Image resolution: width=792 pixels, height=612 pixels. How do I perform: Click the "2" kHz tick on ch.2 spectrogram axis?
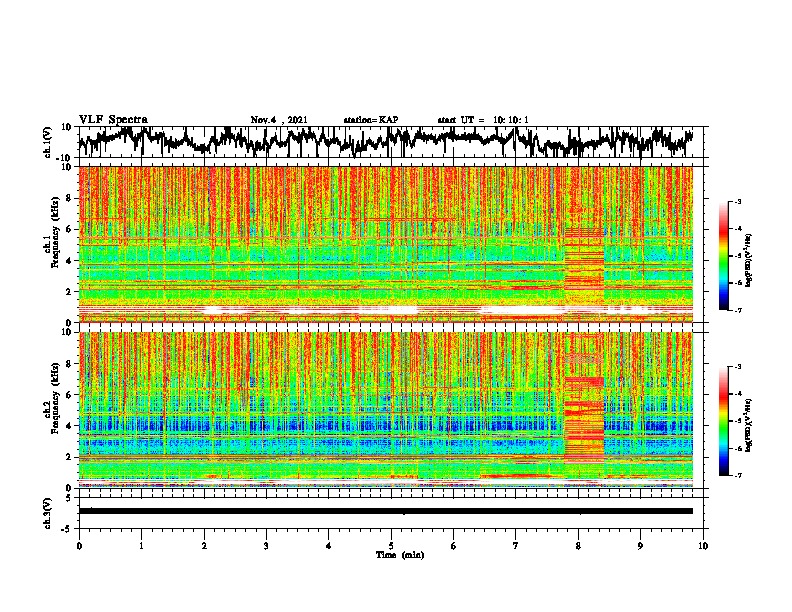click(x=69, y=457)
